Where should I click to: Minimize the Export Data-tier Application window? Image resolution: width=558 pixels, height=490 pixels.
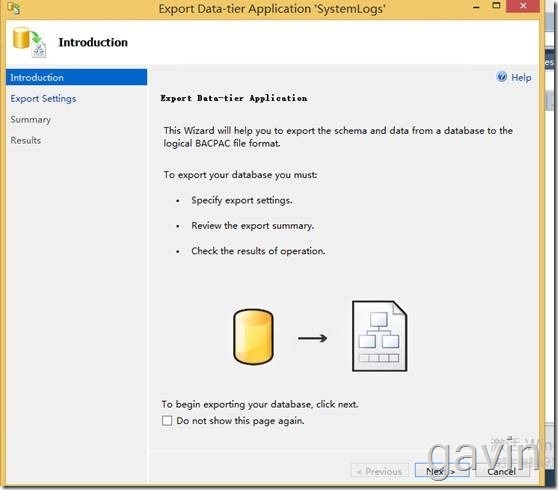pyautogui.click(x=476, y=7)
